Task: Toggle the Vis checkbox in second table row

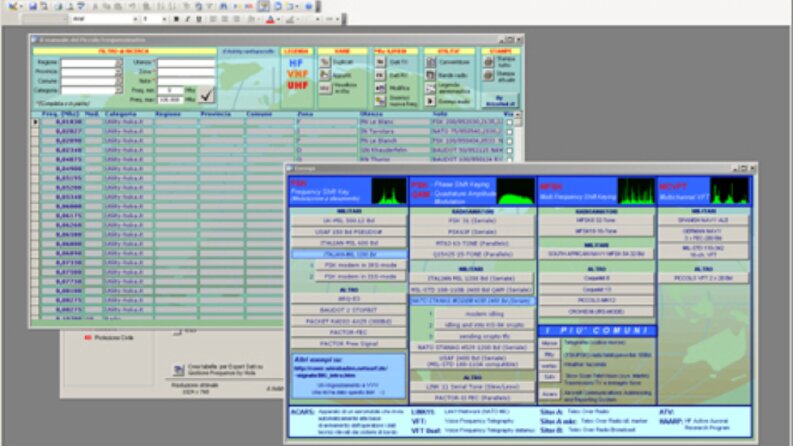Action: (x=509, y=131)
